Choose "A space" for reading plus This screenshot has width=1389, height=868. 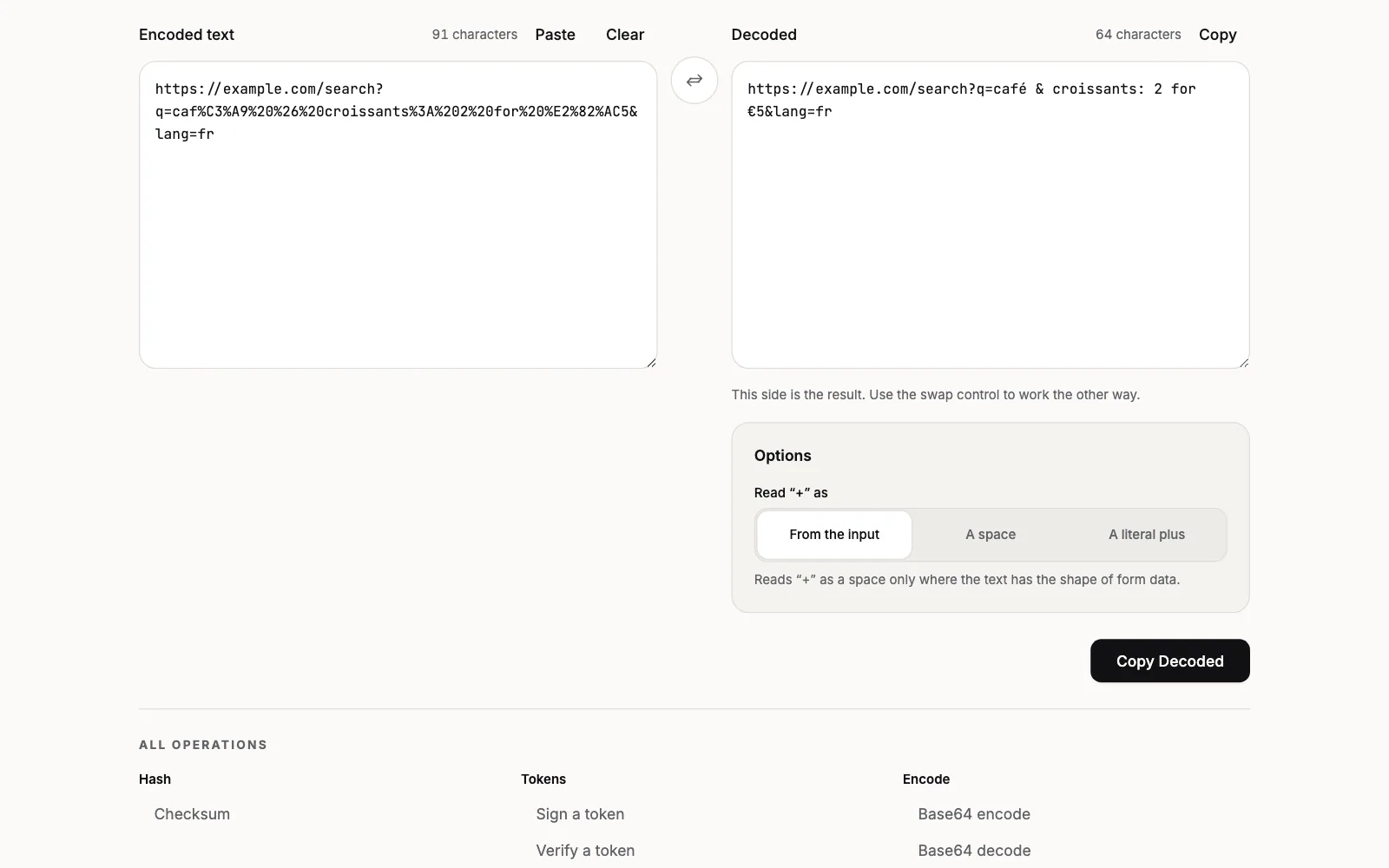(x=991, y=535)
